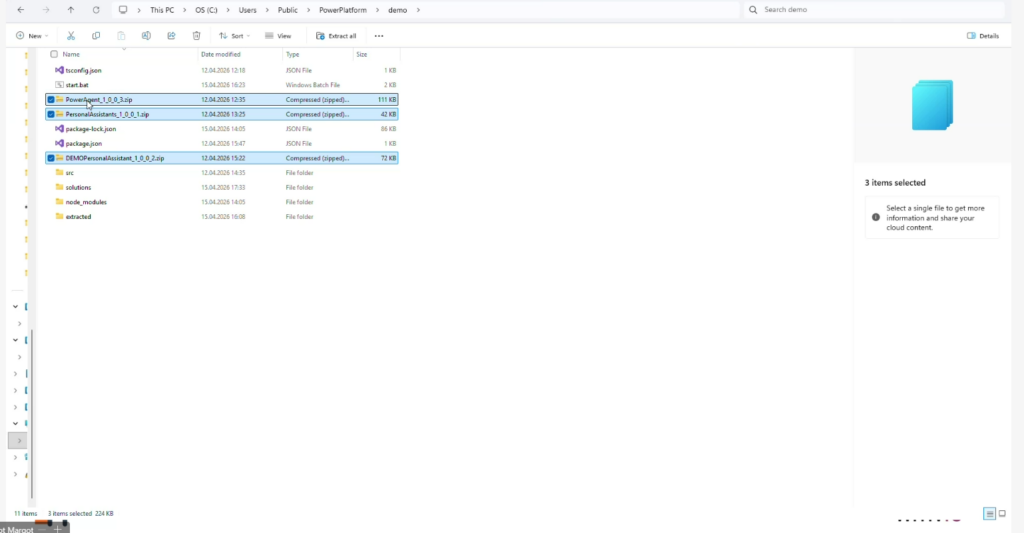This screenshot has height=533, width=1024.
Task: Tick the select-all checkbox beside Name
Action: pyautogui.click(x=54, y=54)
